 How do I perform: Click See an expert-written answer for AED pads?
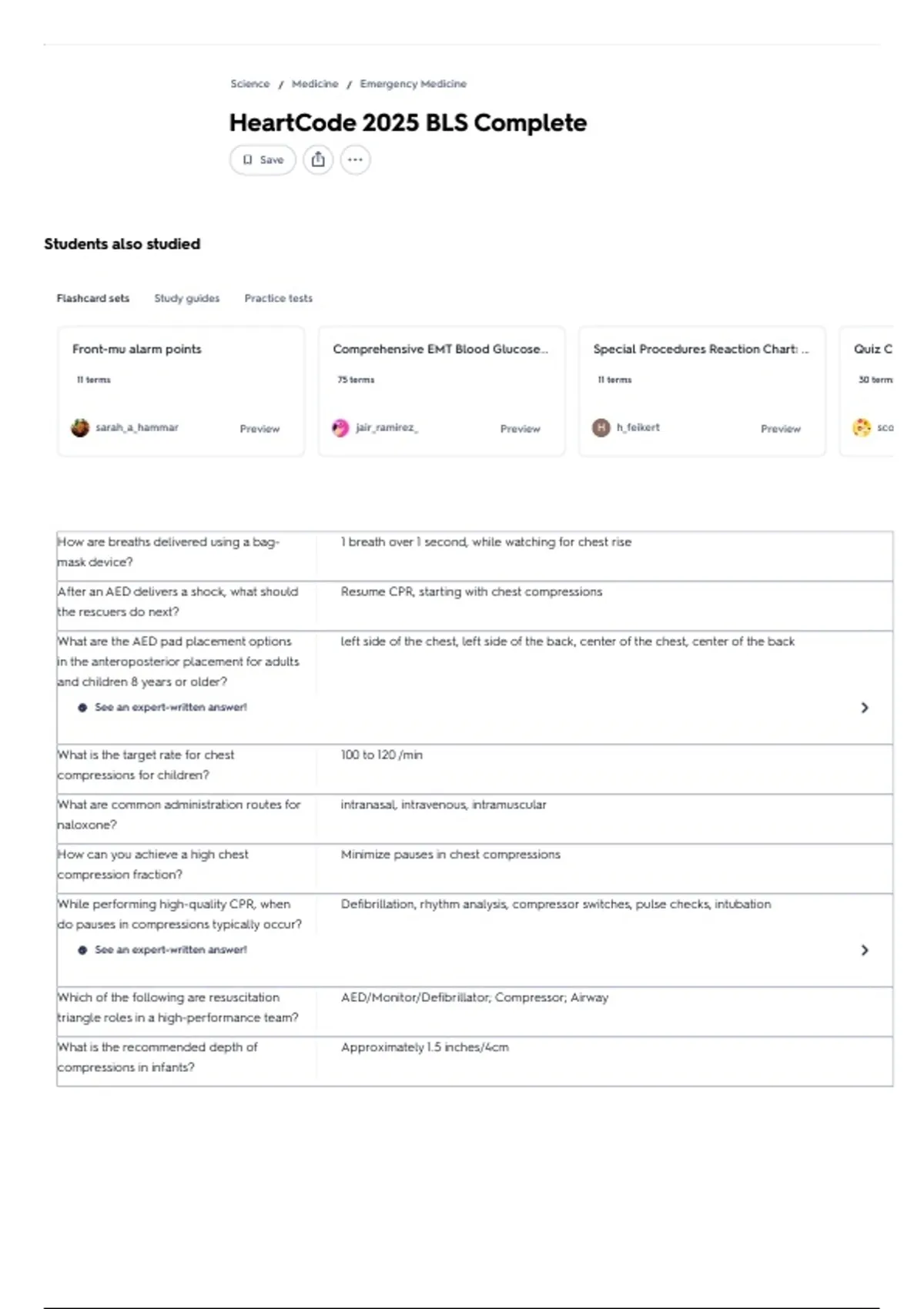170,707
